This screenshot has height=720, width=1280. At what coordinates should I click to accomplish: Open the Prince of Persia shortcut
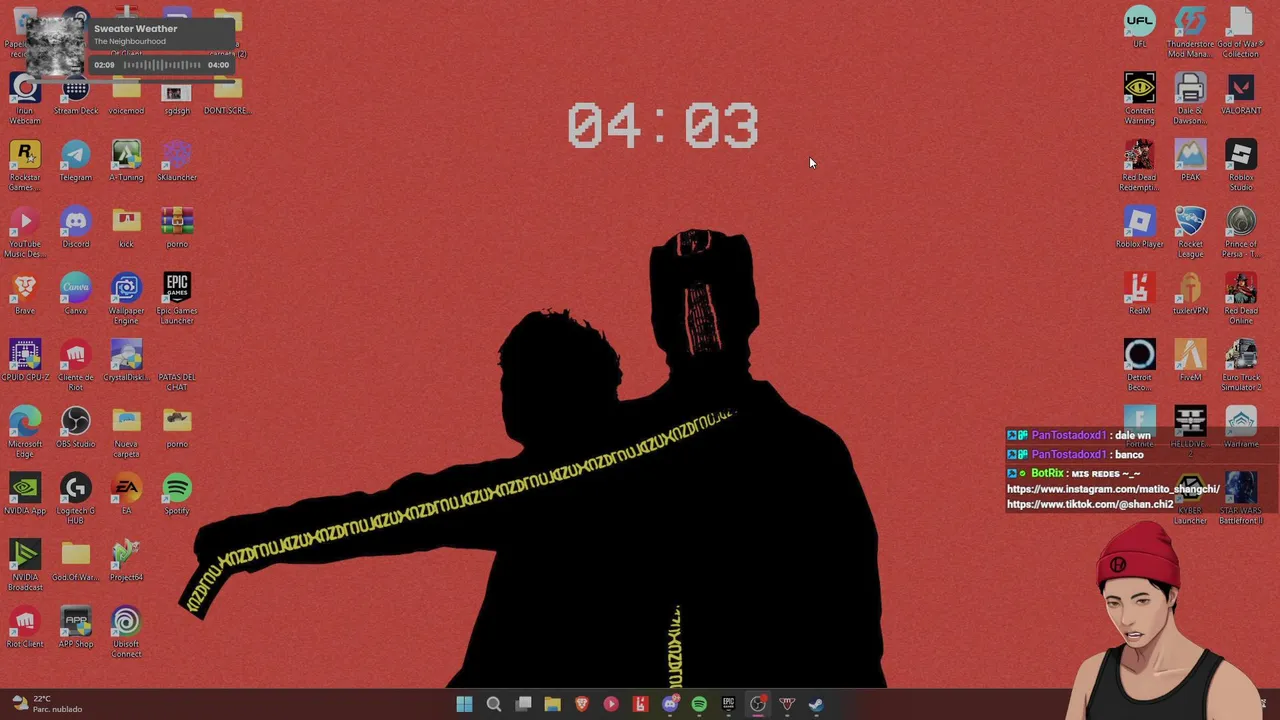pyautogui.click(x=1241, y=232)
